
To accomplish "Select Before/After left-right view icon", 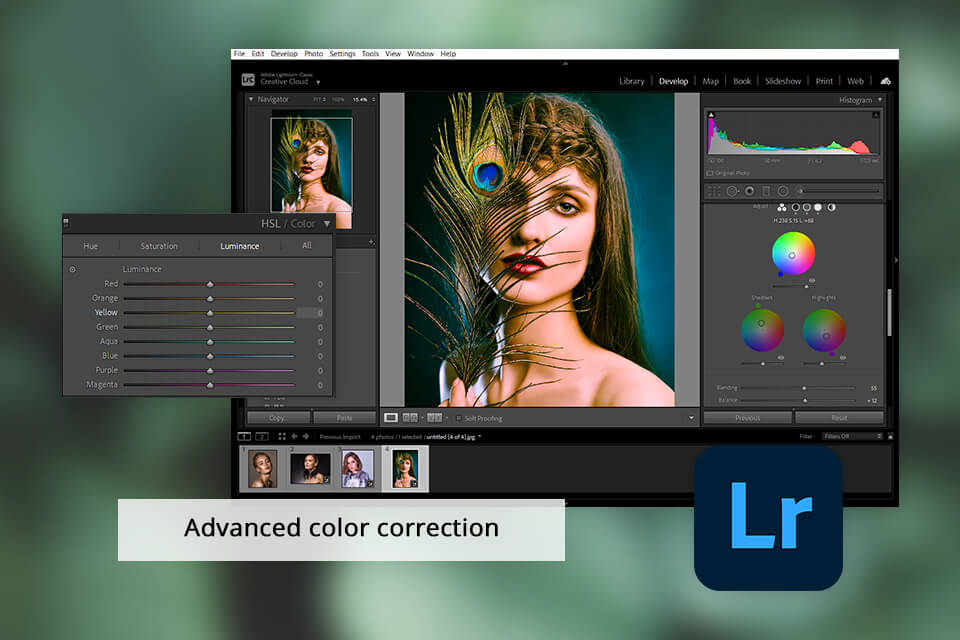I will click(x=410, y=418).
